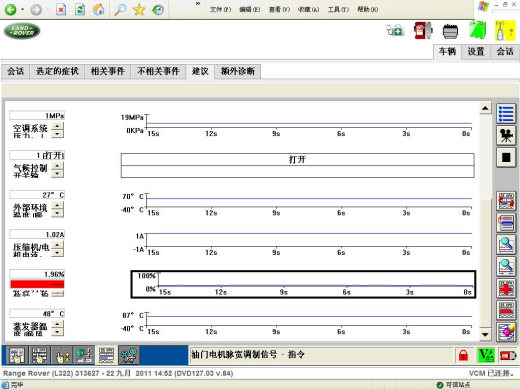
Task: Open the first-aid kit diagnostics icon
Action: click(395, 31)
